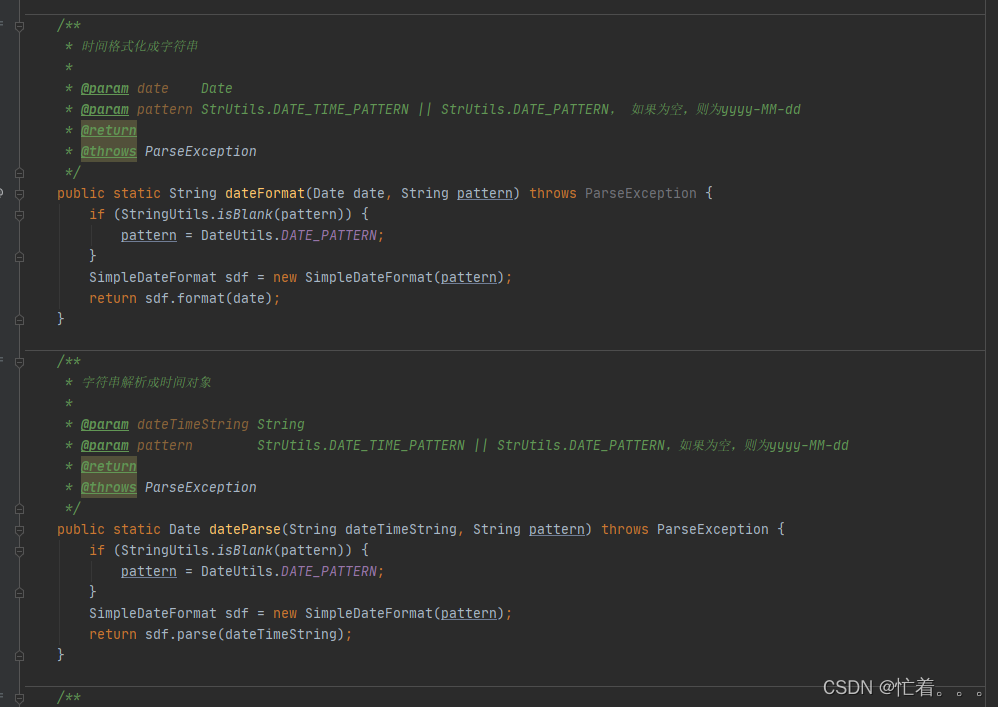Click the comment 时间格式化成字符串
The width and height of the screenshot is (998, 707).
tap(139, 46)
